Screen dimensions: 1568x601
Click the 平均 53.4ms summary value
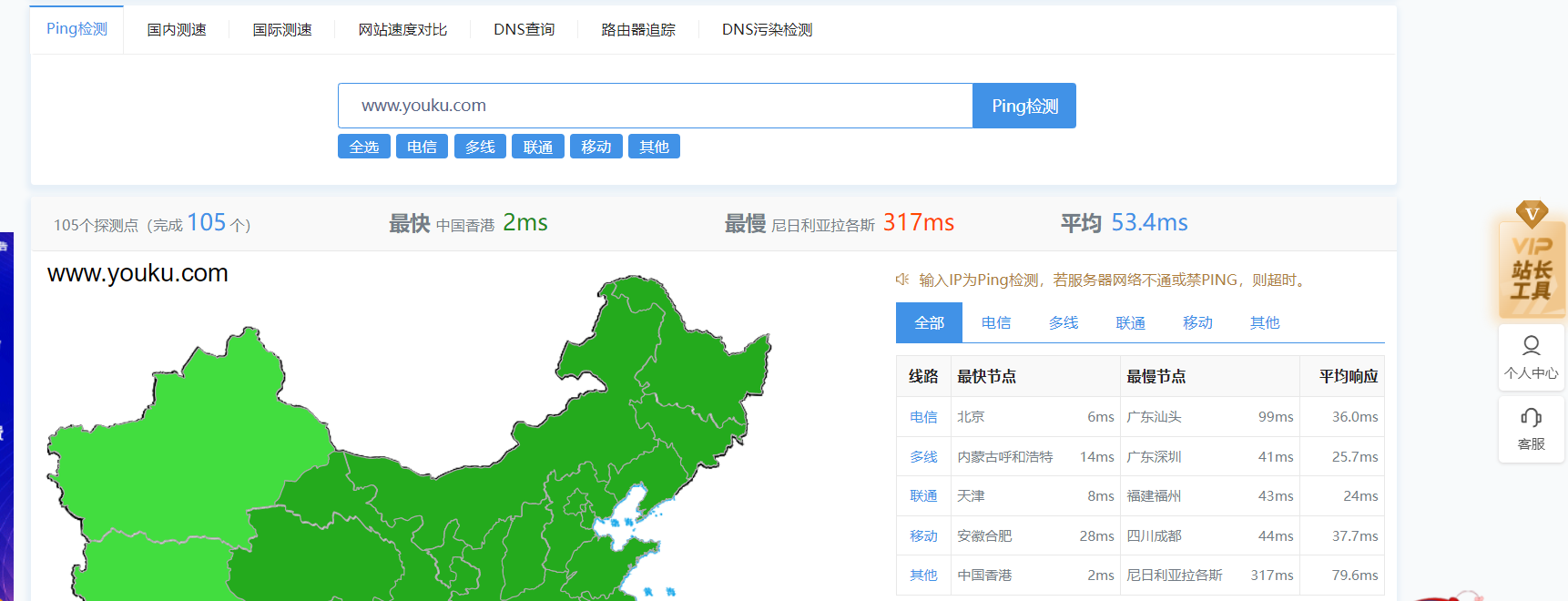(1149, 222)
